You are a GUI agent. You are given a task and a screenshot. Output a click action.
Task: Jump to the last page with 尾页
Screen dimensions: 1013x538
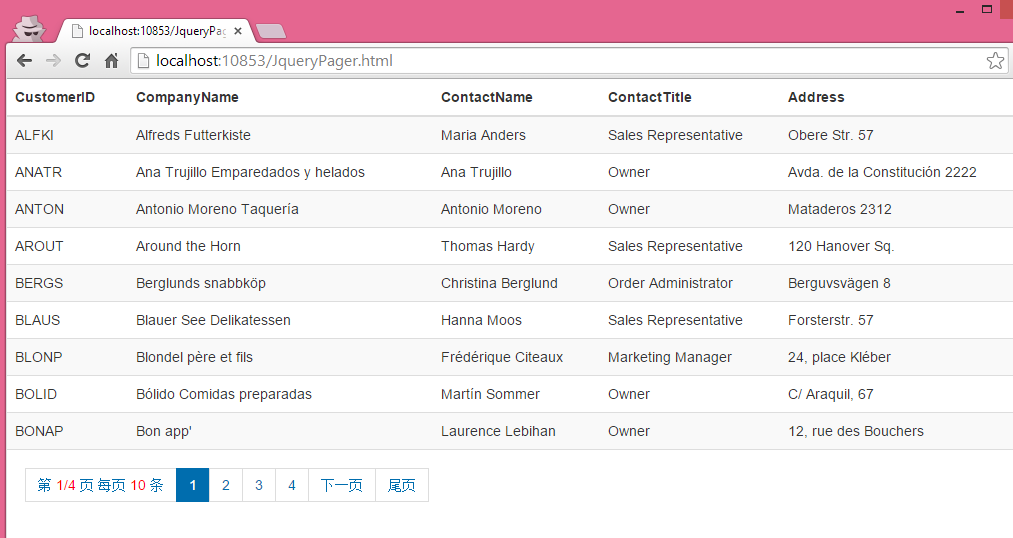(x=402, y=485)
